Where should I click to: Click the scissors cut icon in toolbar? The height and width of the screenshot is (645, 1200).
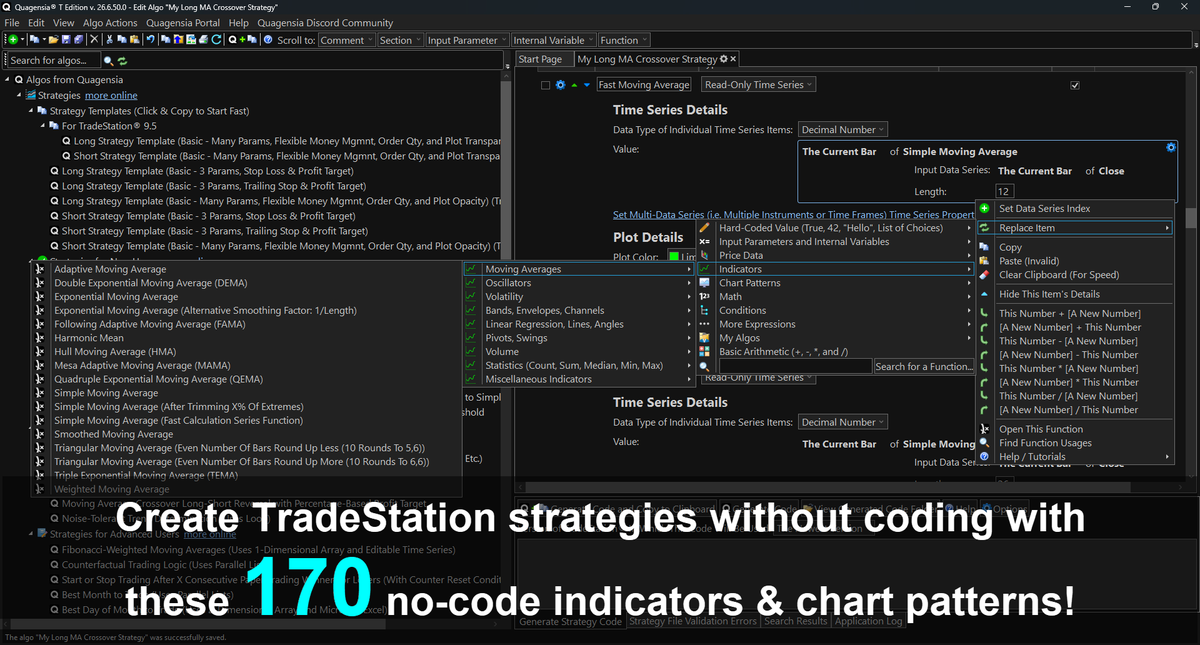click(109, 40)
